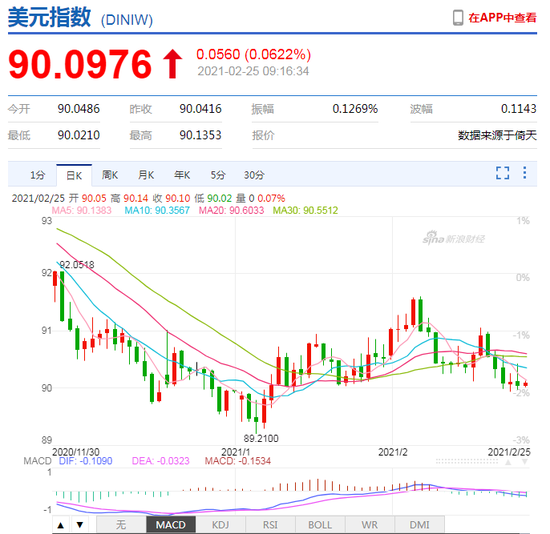Click the 2021/1 date axis label

[236, 452]
